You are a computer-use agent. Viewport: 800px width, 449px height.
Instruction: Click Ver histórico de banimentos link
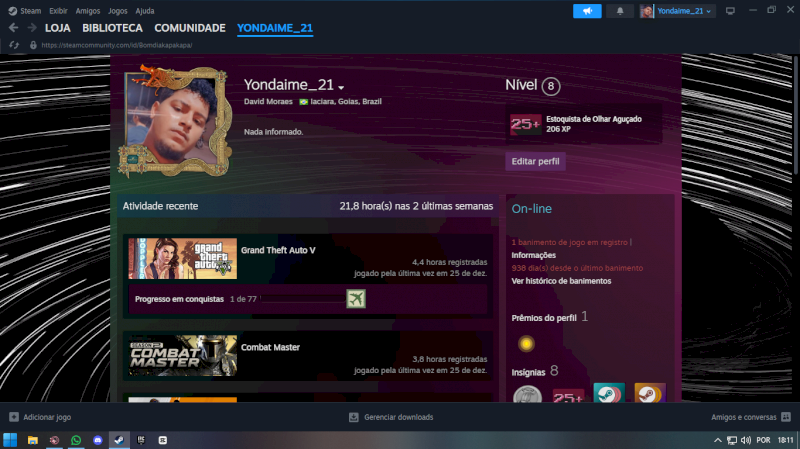tap(561, 281)
